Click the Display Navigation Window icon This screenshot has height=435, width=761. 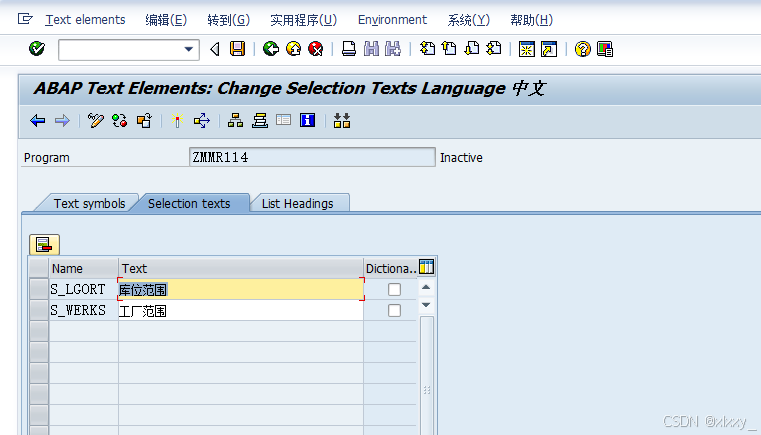(260, 120)
